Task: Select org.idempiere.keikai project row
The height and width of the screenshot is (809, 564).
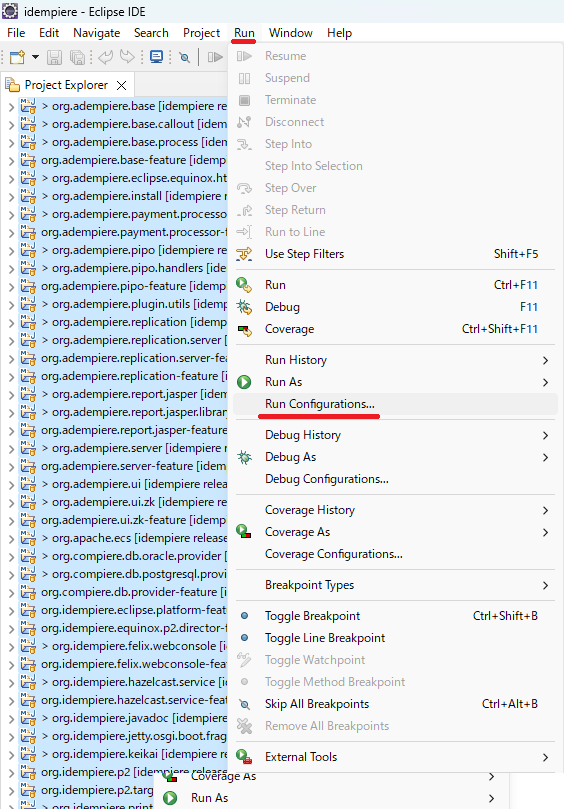Action: (134, 754)
